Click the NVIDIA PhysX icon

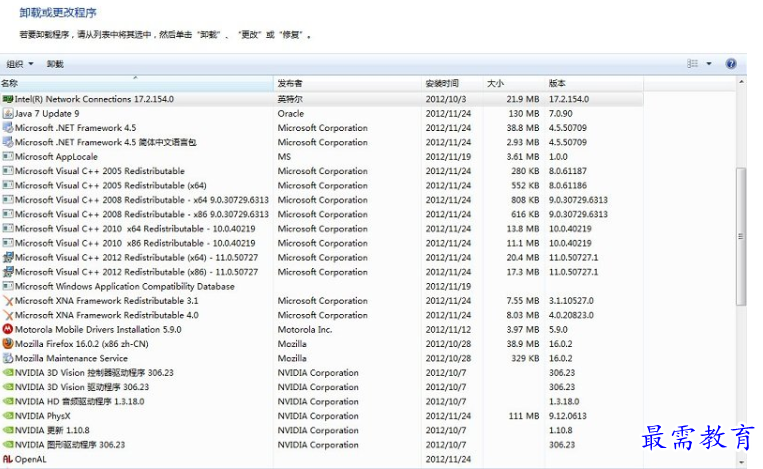coord(8,416)
